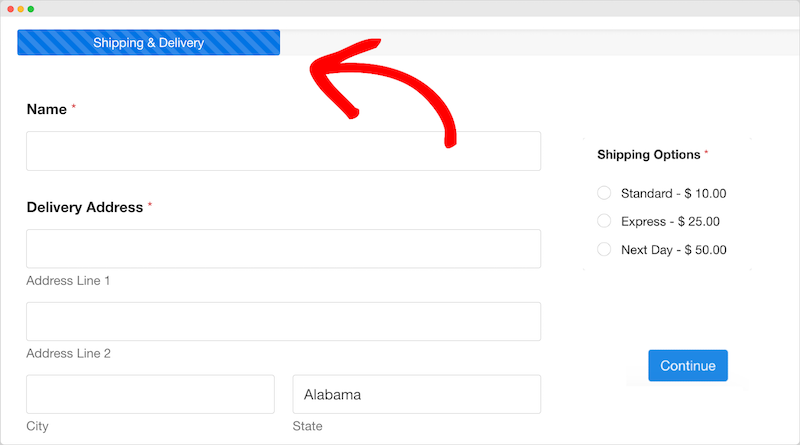Image resolution: width=800 pixels, height=445 pixels.
Task: Focus the Name input field
Action: pyautogui.click(x=283, y=151)
